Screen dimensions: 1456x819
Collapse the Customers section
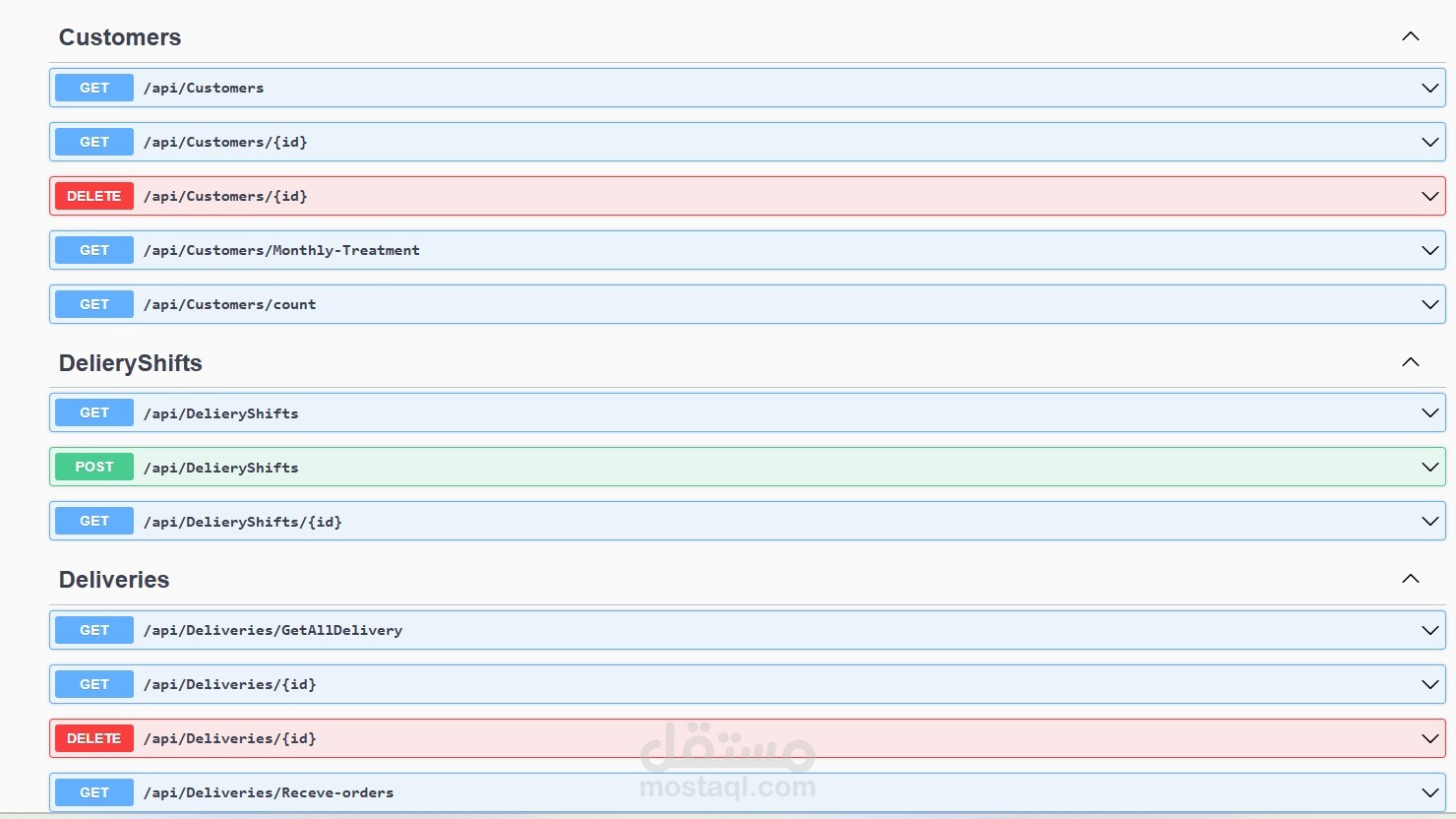[1410, 36]
